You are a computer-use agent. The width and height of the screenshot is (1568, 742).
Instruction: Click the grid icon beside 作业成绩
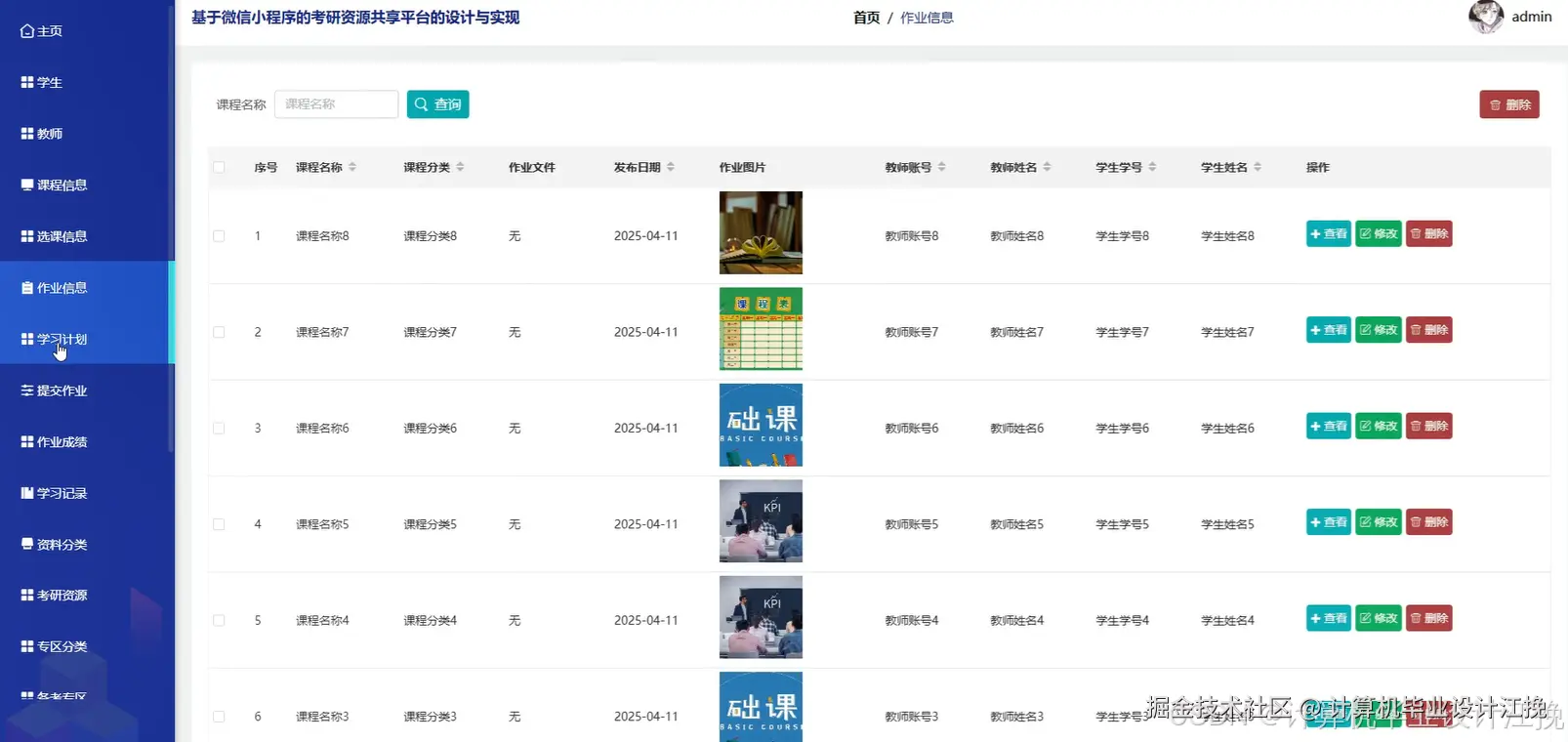click(x=27, y=441)
